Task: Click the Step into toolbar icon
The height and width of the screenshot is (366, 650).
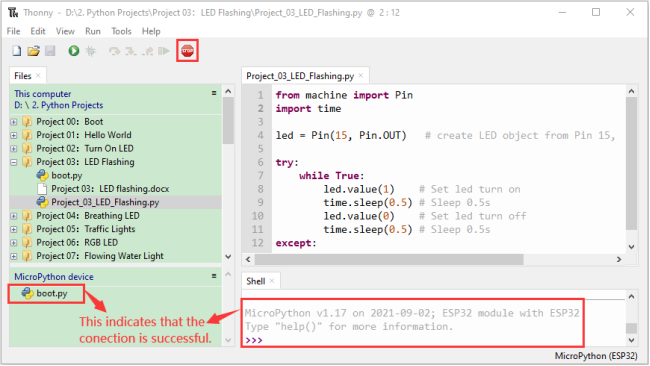Action: coord(131,51)
